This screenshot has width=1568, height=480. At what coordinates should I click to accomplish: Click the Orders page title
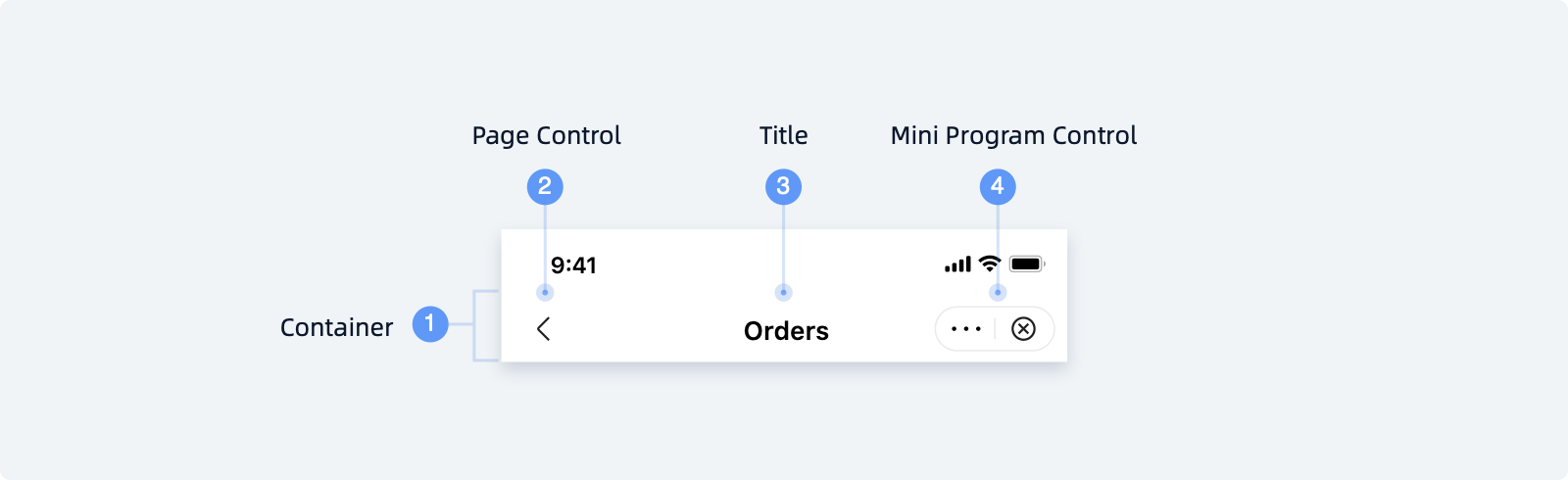(x=786, y=331)
